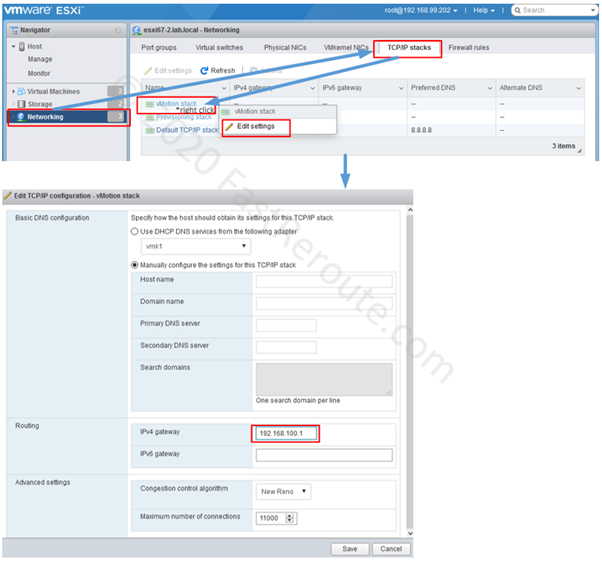Click the esxi67-2.lab.local networking header icon

(136, 30)
